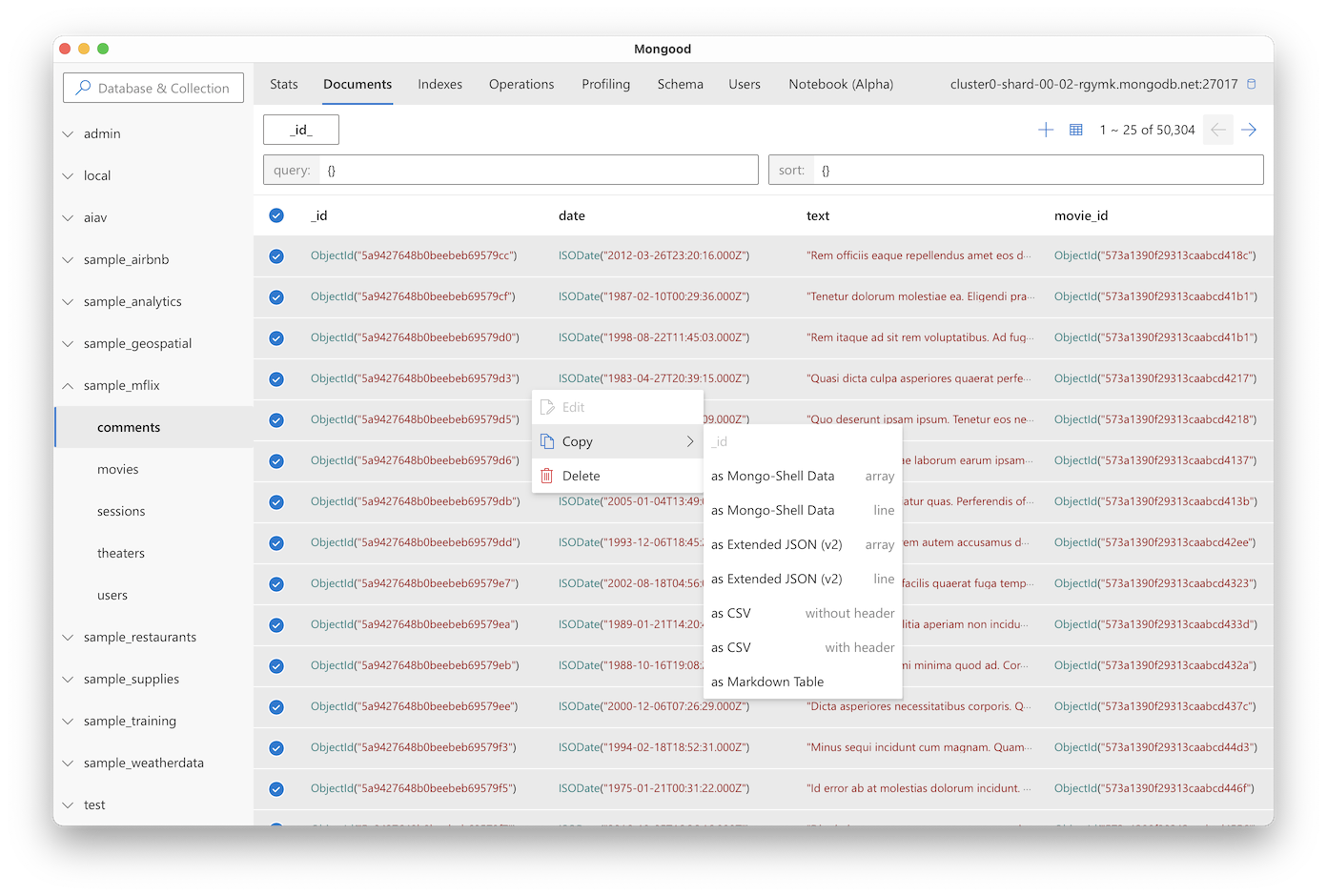The width and height of the screenshot is (1327, 896).
Task: Open the Operations tab
Action: [521, 84]
